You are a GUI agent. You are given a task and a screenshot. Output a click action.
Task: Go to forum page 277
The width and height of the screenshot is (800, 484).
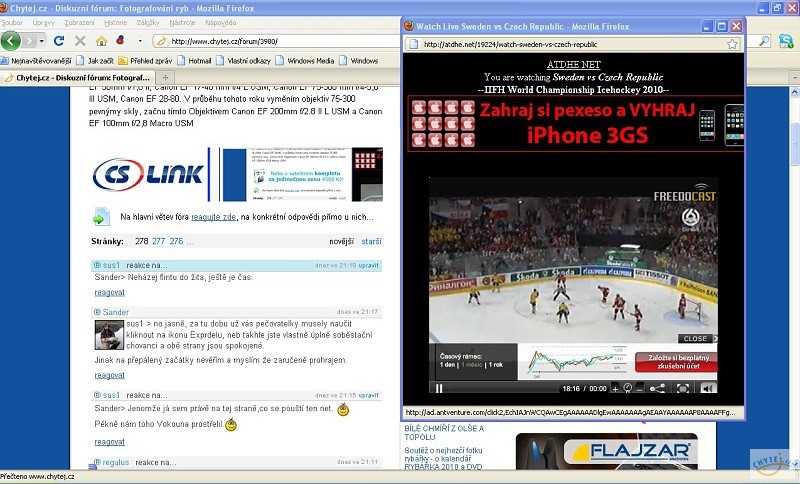pyautogui.click(x=158, y=241)
